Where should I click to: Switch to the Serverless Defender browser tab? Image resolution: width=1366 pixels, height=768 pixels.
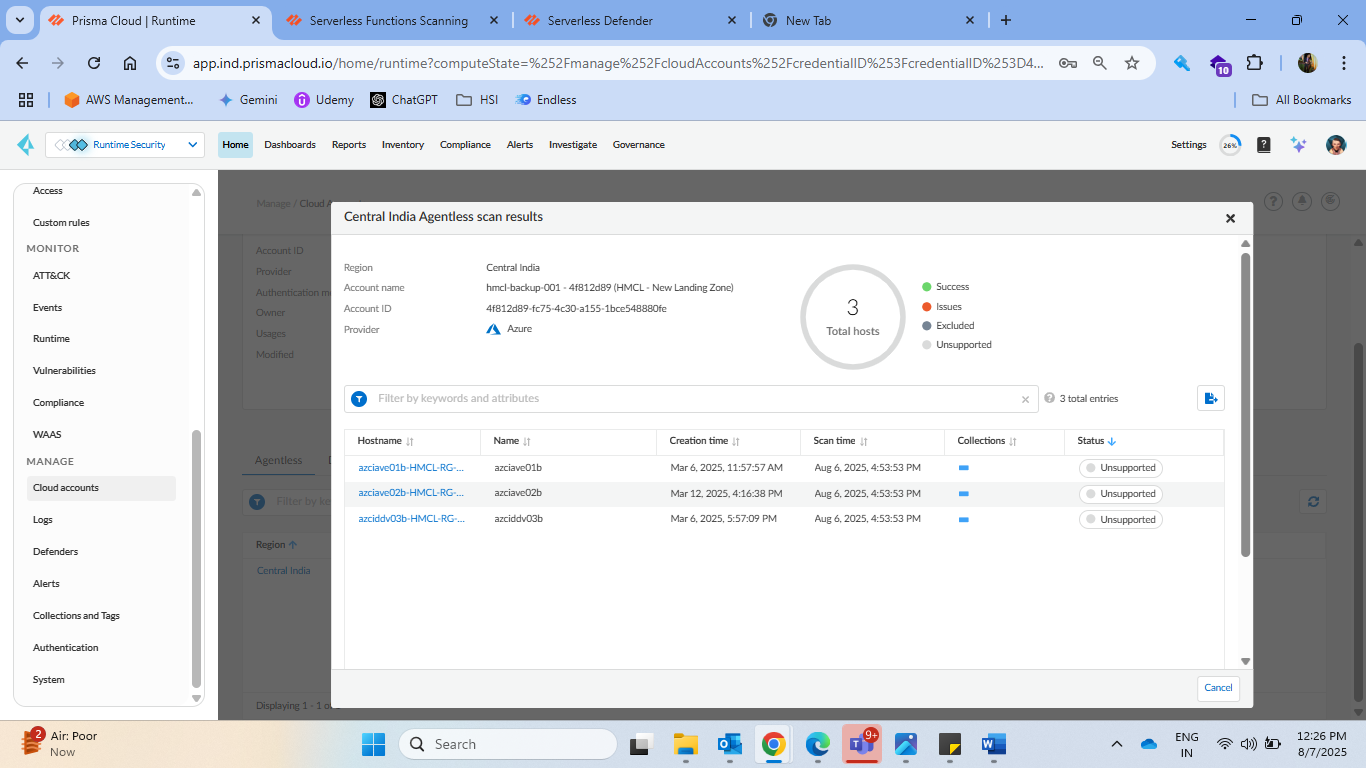(600, 20)
